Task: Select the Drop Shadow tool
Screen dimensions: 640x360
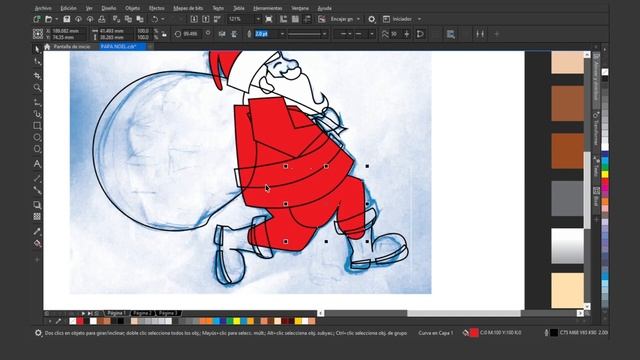Action: pos(37,205)
